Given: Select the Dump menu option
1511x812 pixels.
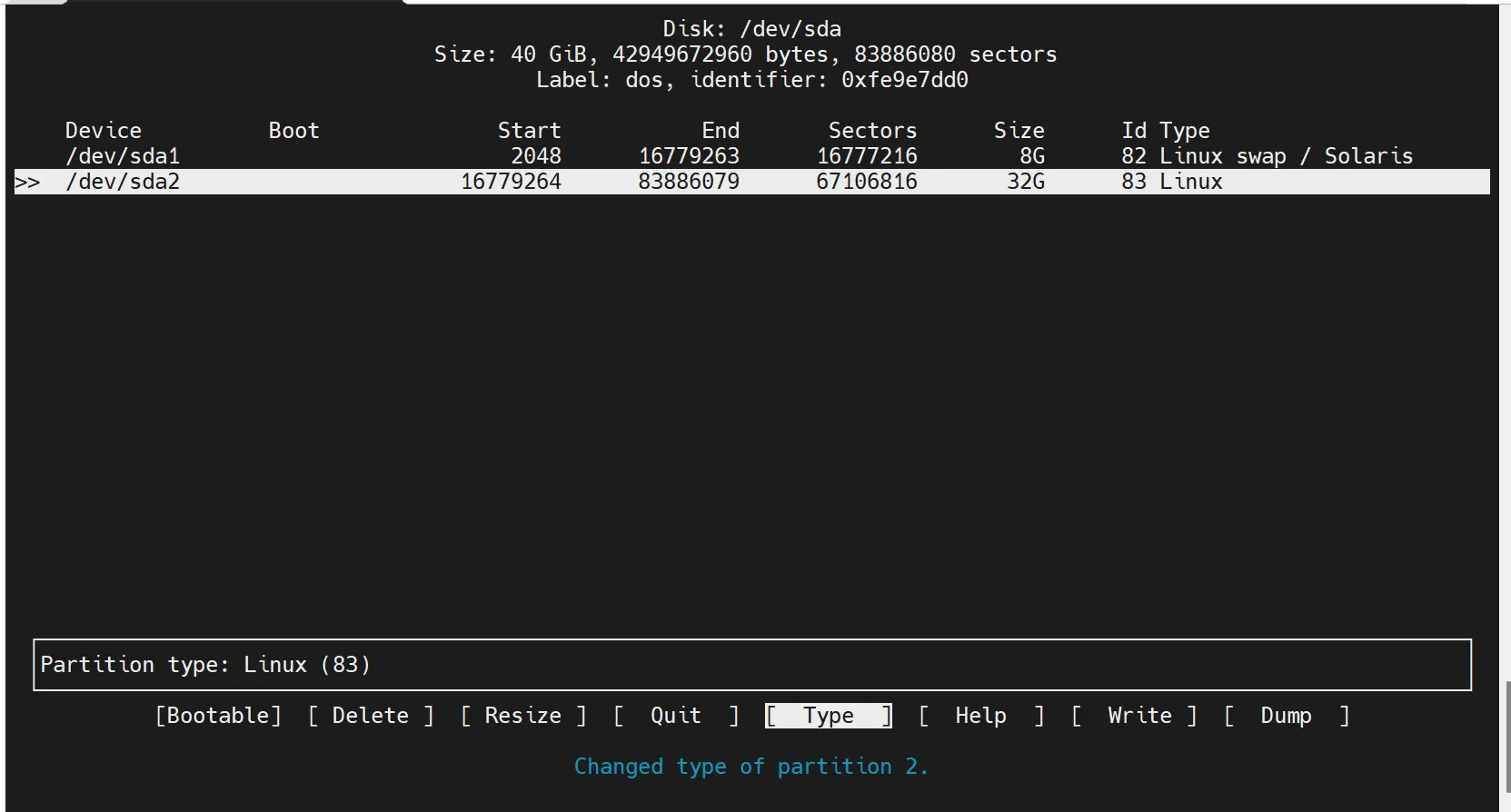Looking at the screenshot, I should pos(1286,716).
